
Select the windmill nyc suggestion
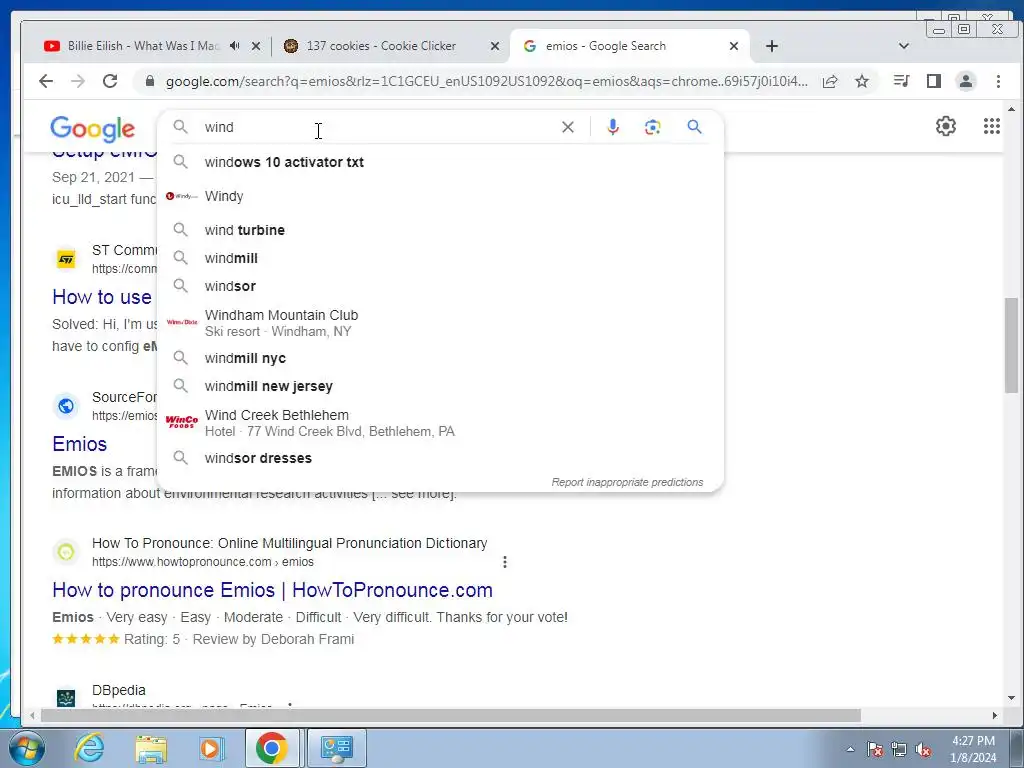pos(440,358)
